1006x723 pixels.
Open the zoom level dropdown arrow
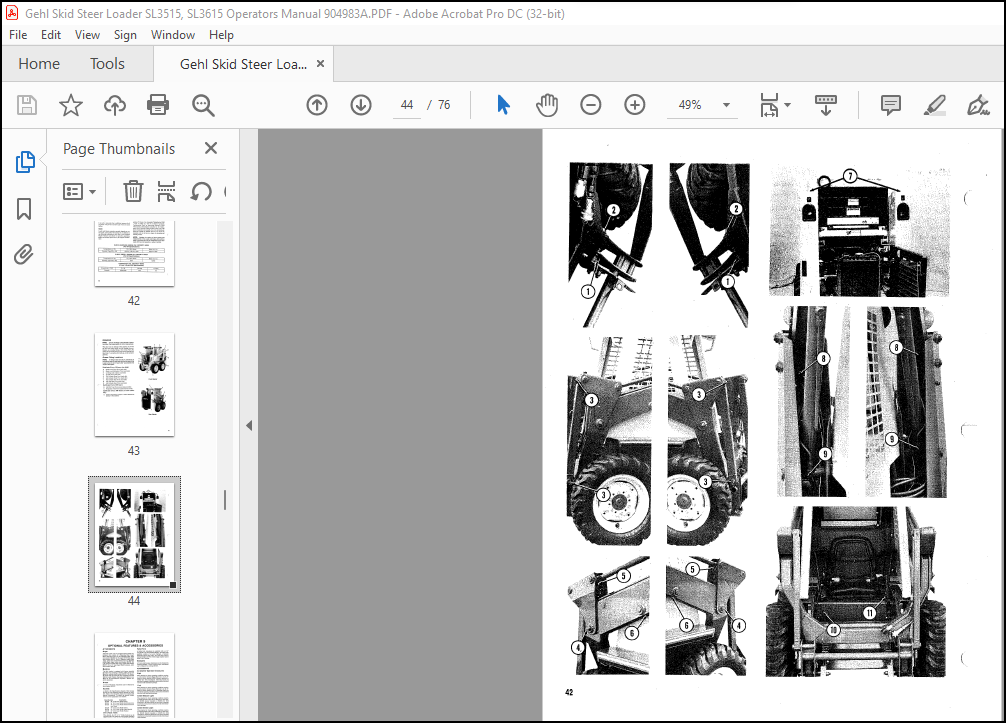pyautogui.click(x=726, y=105)
